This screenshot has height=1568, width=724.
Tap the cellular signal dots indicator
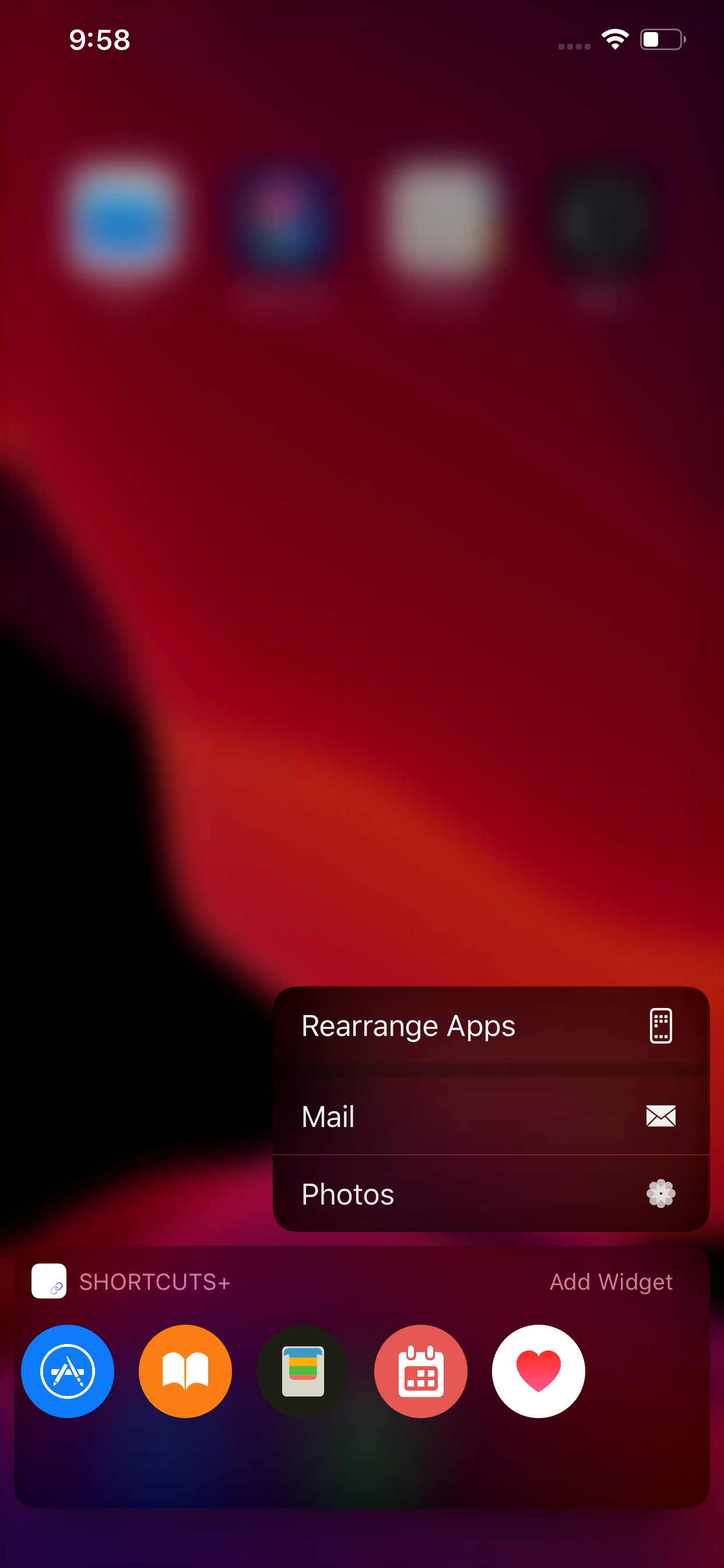(x=574, y=46)
